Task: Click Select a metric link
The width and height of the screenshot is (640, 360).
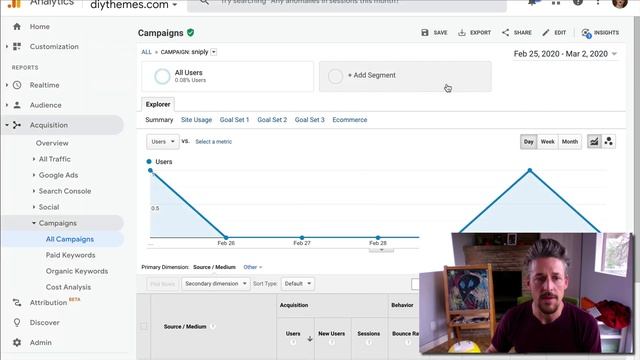Action: pyautogui.click(x=213, y=142)
